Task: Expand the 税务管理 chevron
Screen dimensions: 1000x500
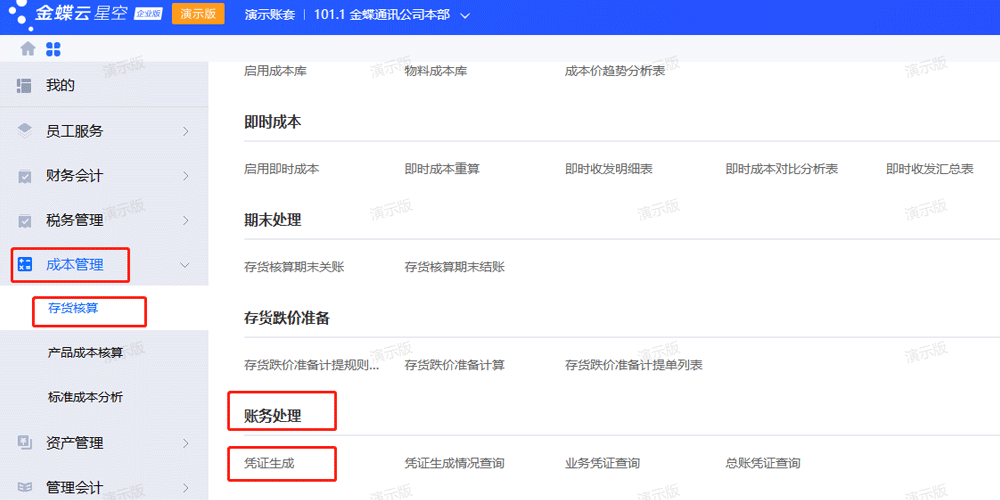Action: (186, 221)
